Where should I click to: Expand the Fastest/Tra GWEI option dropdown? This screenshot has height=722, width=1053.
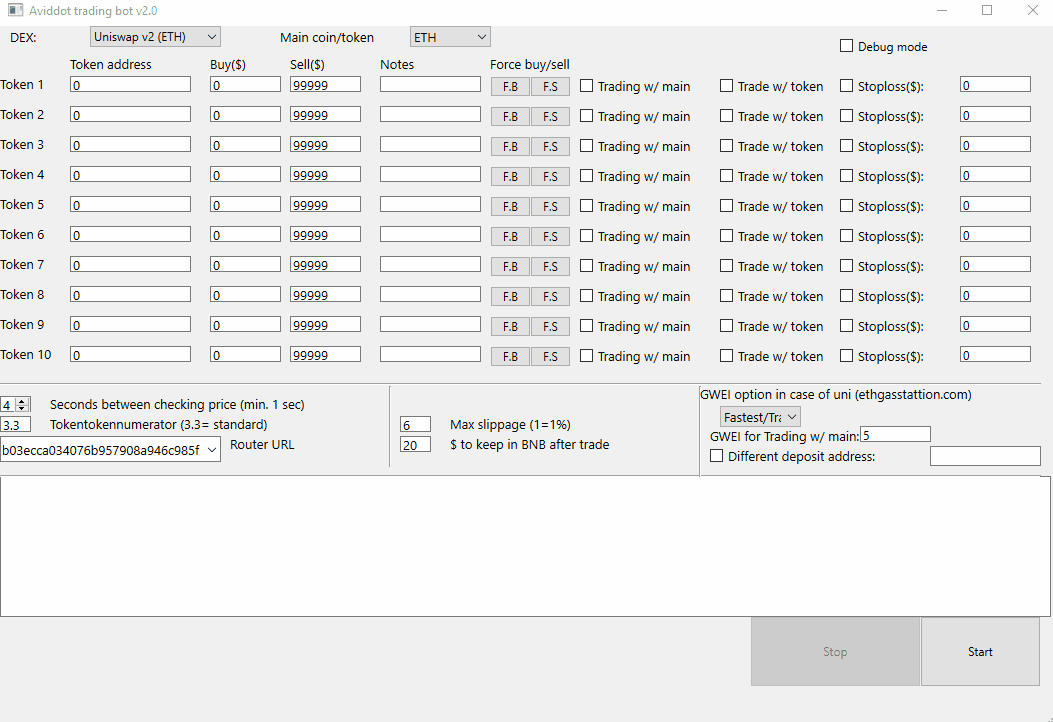coord(760,417)
